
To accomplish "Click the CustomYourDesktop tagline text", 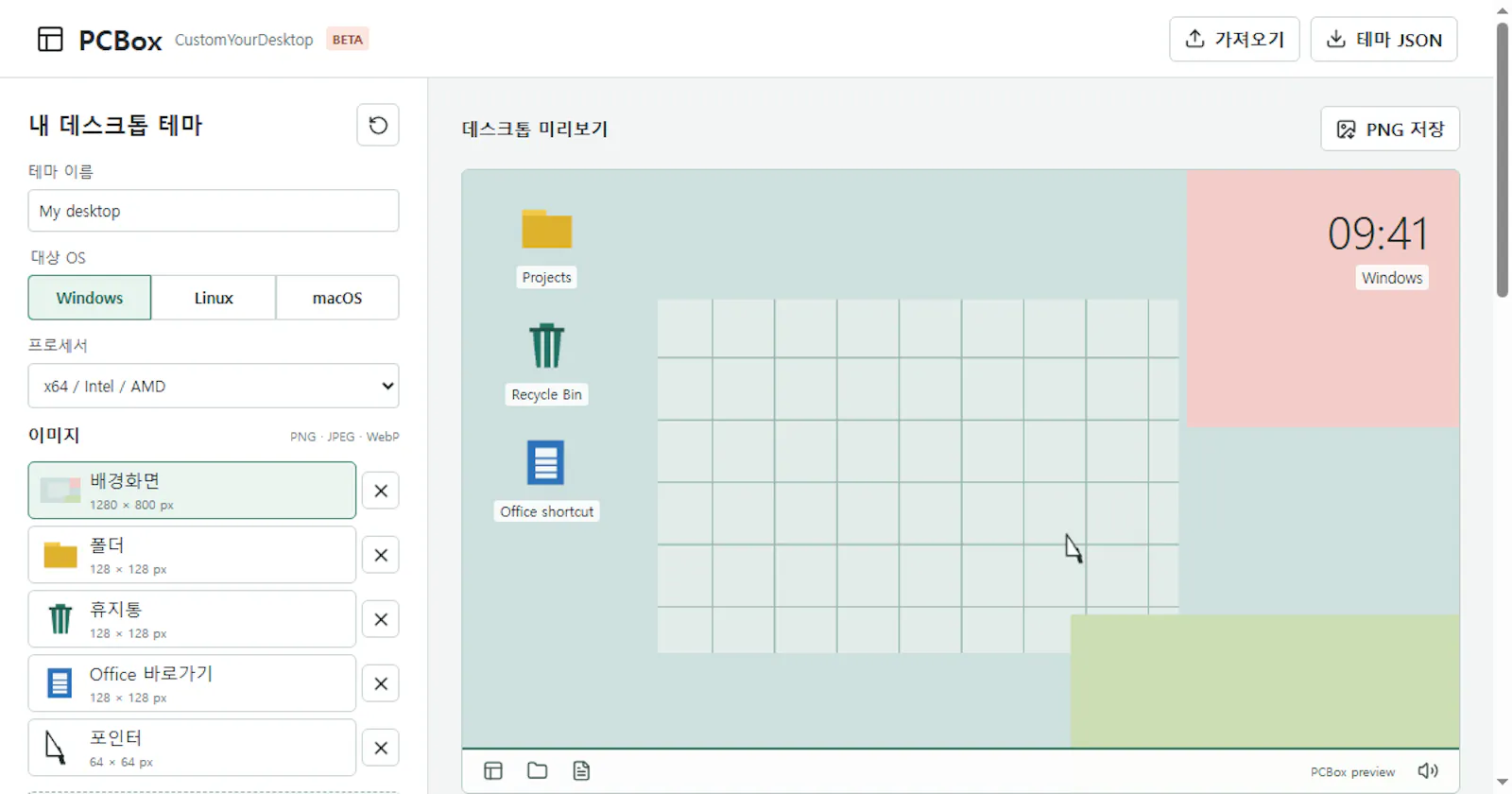I will (244, 40).
